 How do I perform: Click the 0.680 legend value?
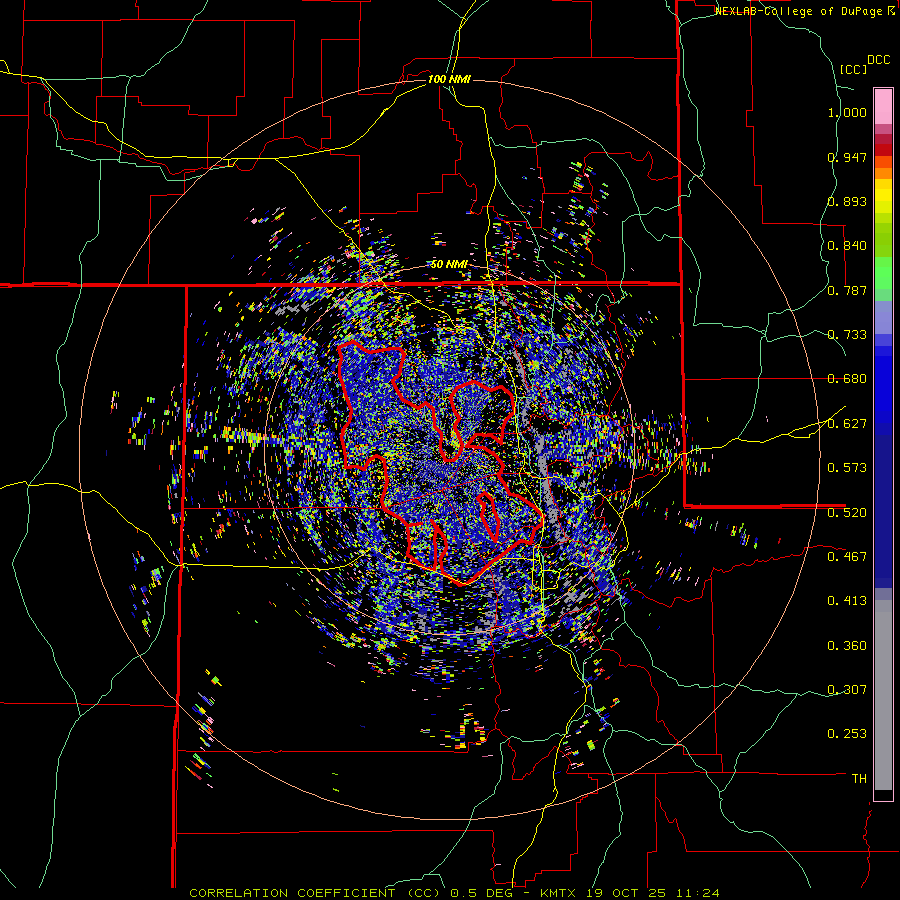click(847, 379)
